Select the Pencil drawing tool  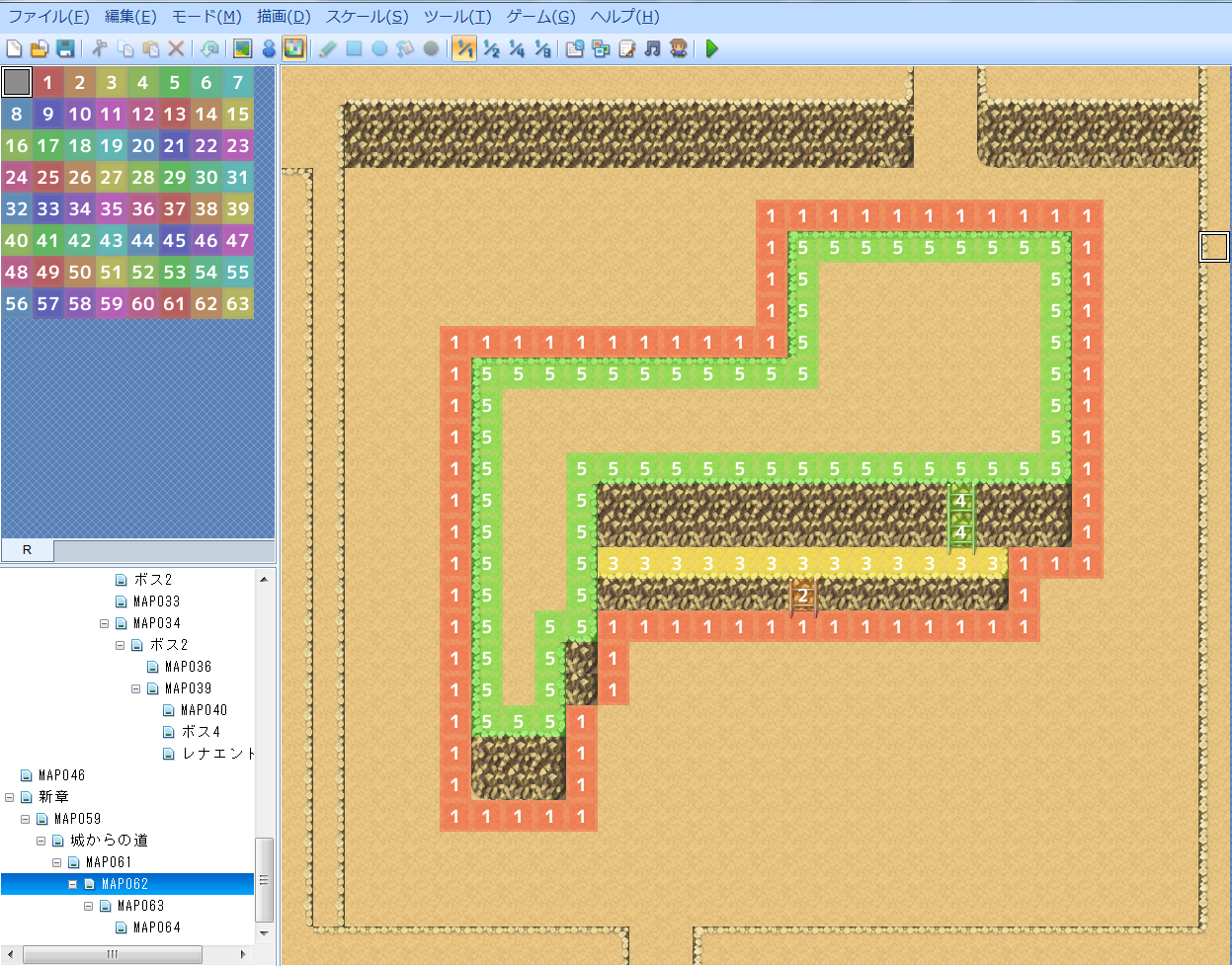pyautogui.click(x=328, y=48)
